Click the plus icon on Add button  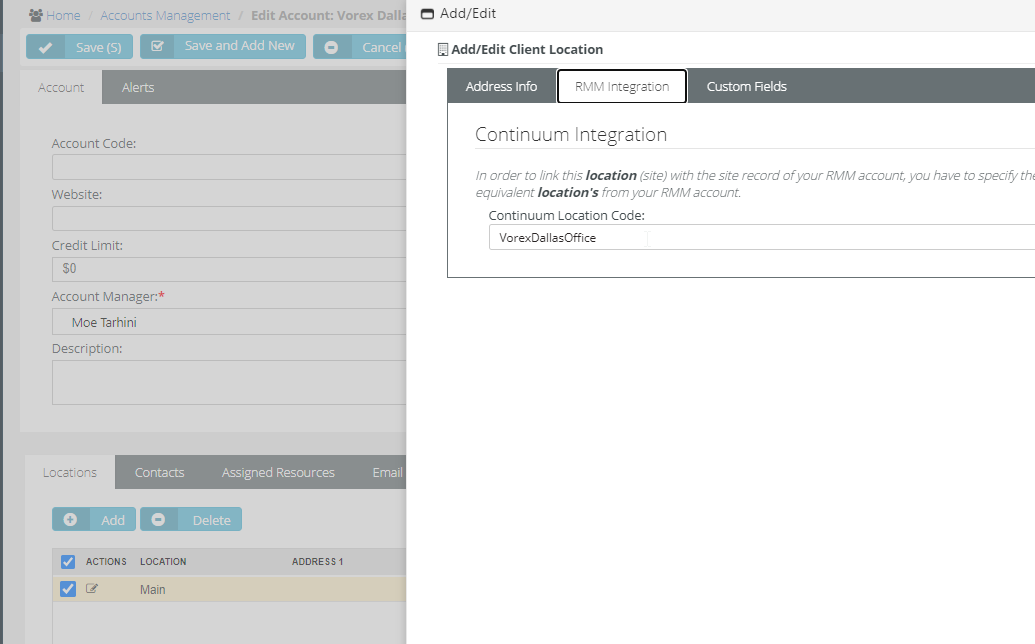click(70, 520)
